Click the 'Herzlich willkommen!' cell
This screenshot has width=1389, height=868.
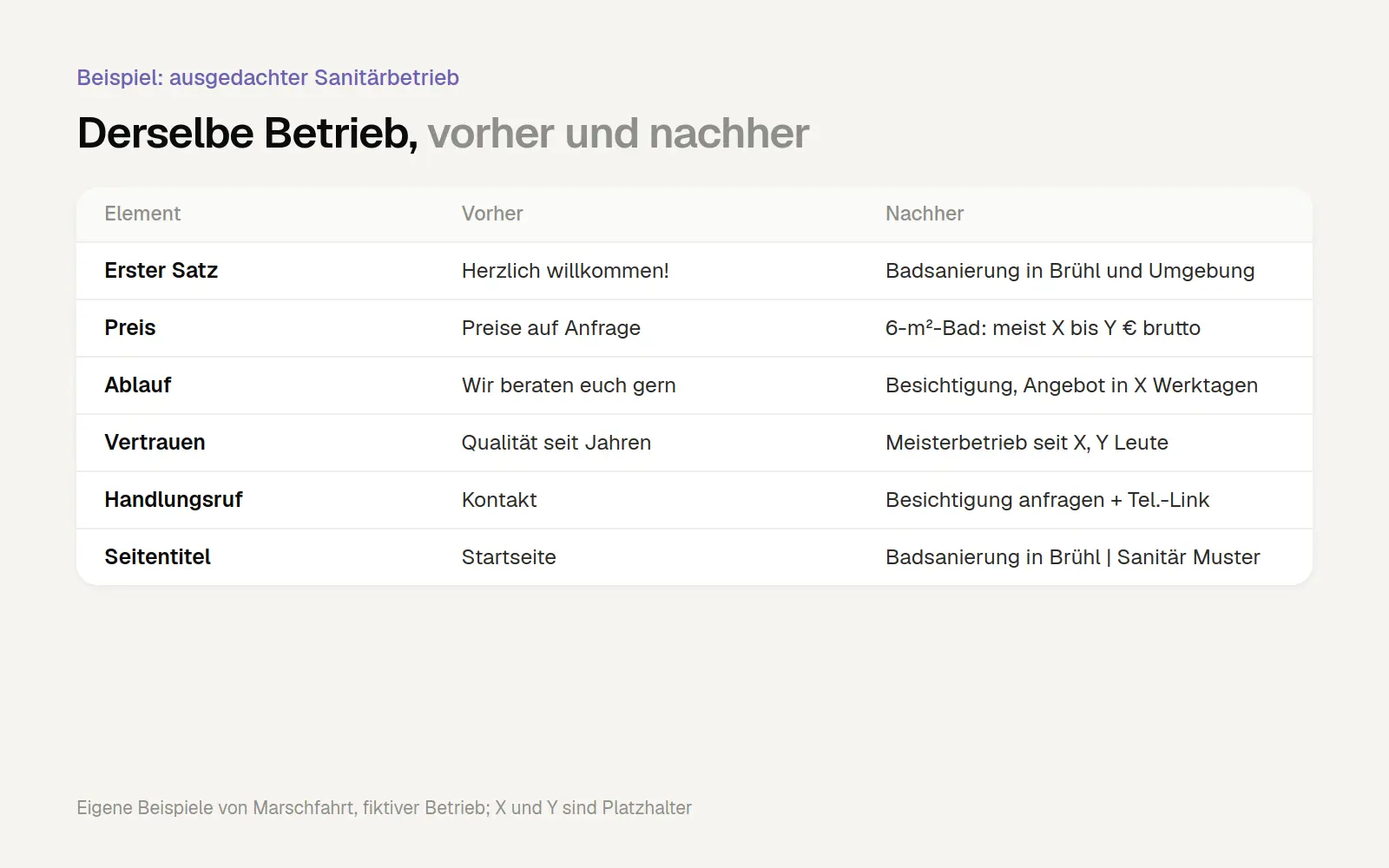[x=565, y=271]
